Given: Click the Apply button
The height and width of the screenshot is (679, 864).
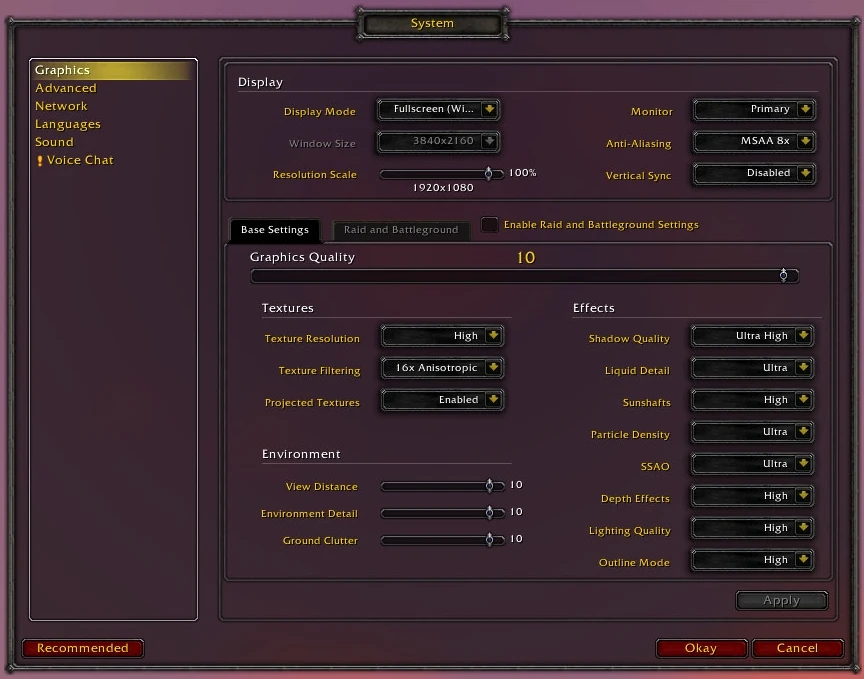Looking at the screenshot, I should coord(781,600).
